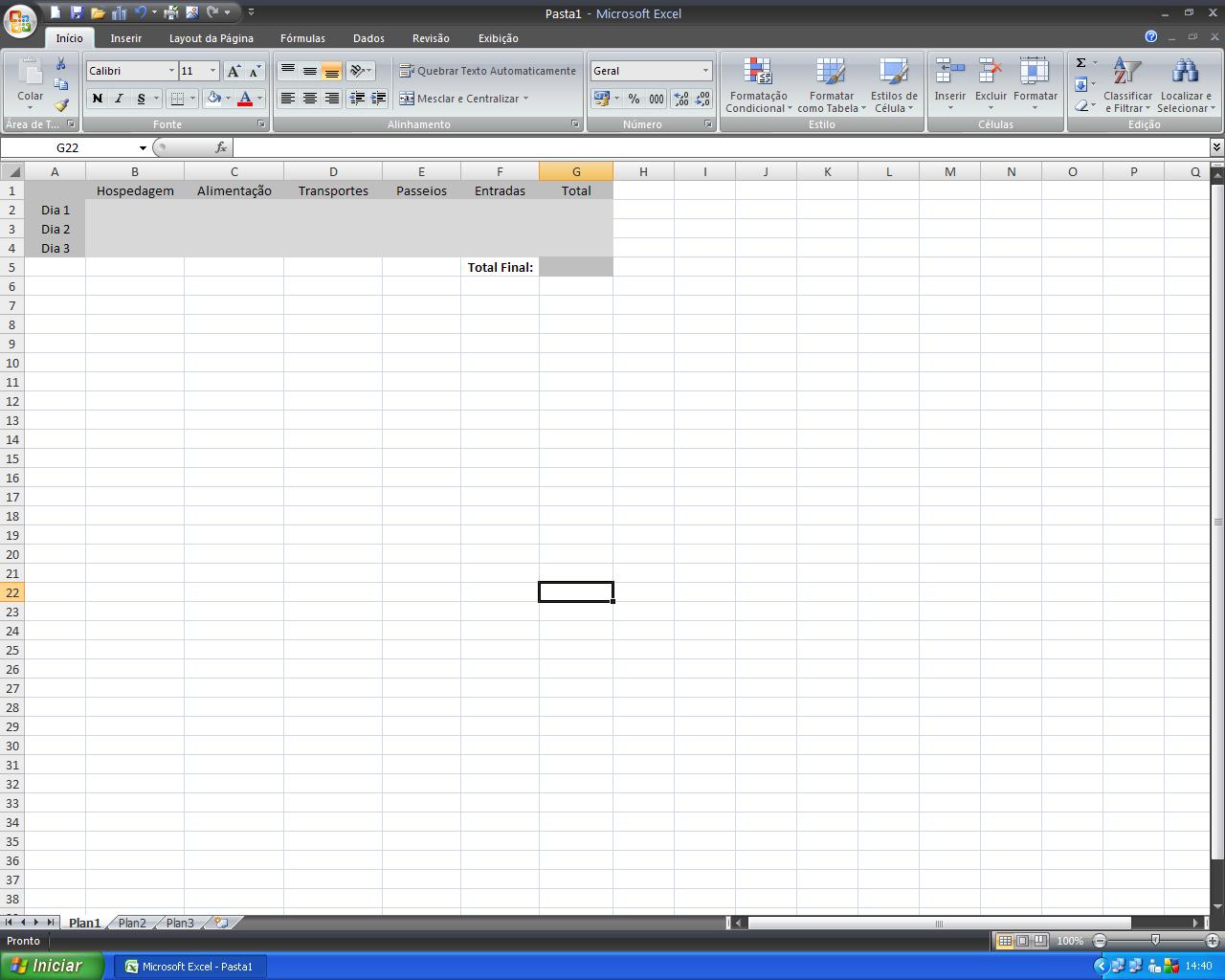1225x980 pixels.
Task: Toggle Quebrar Texto Automaticamente
Action: pos(487,71)
